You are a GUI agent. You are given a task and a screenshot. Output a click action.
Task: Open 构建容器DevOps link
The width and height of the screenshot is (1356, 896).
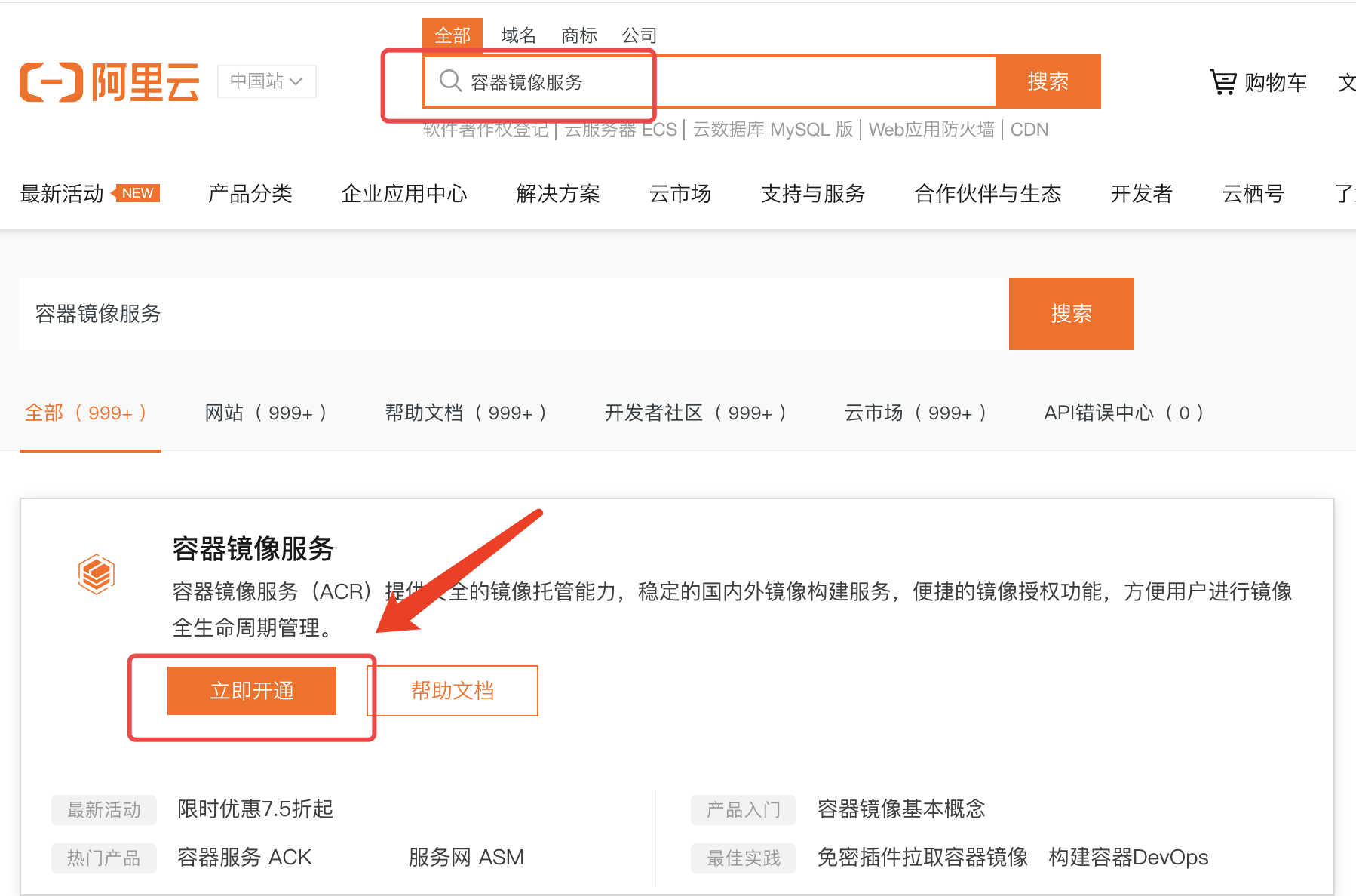click(x=1128, y=858)
